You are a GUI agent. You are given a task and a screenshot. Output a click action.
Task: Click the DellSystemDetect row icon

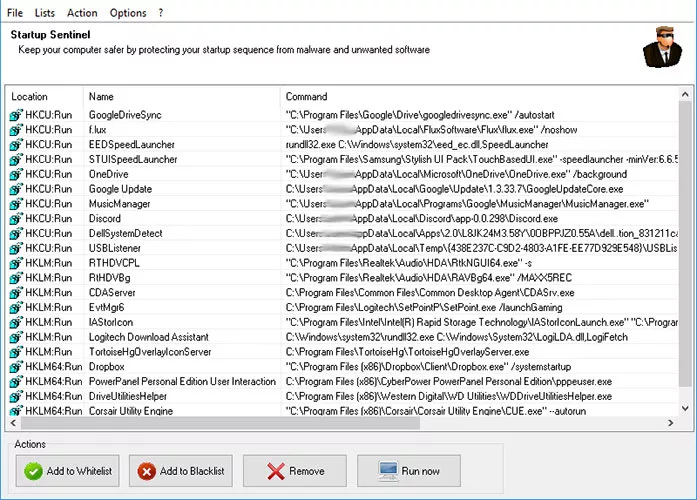(x=16, y=233)
